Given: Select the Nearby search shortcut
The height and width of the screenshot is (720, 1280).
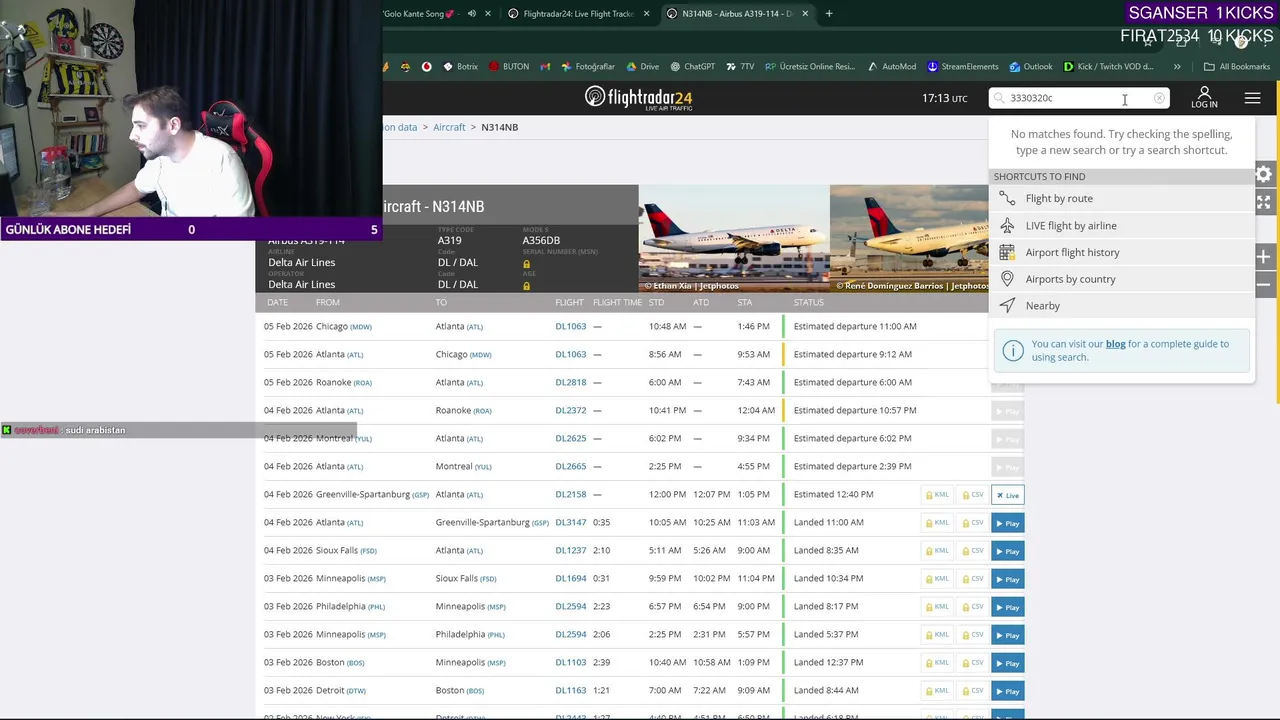Looking at the screenshot, I should coord(1120,306).
